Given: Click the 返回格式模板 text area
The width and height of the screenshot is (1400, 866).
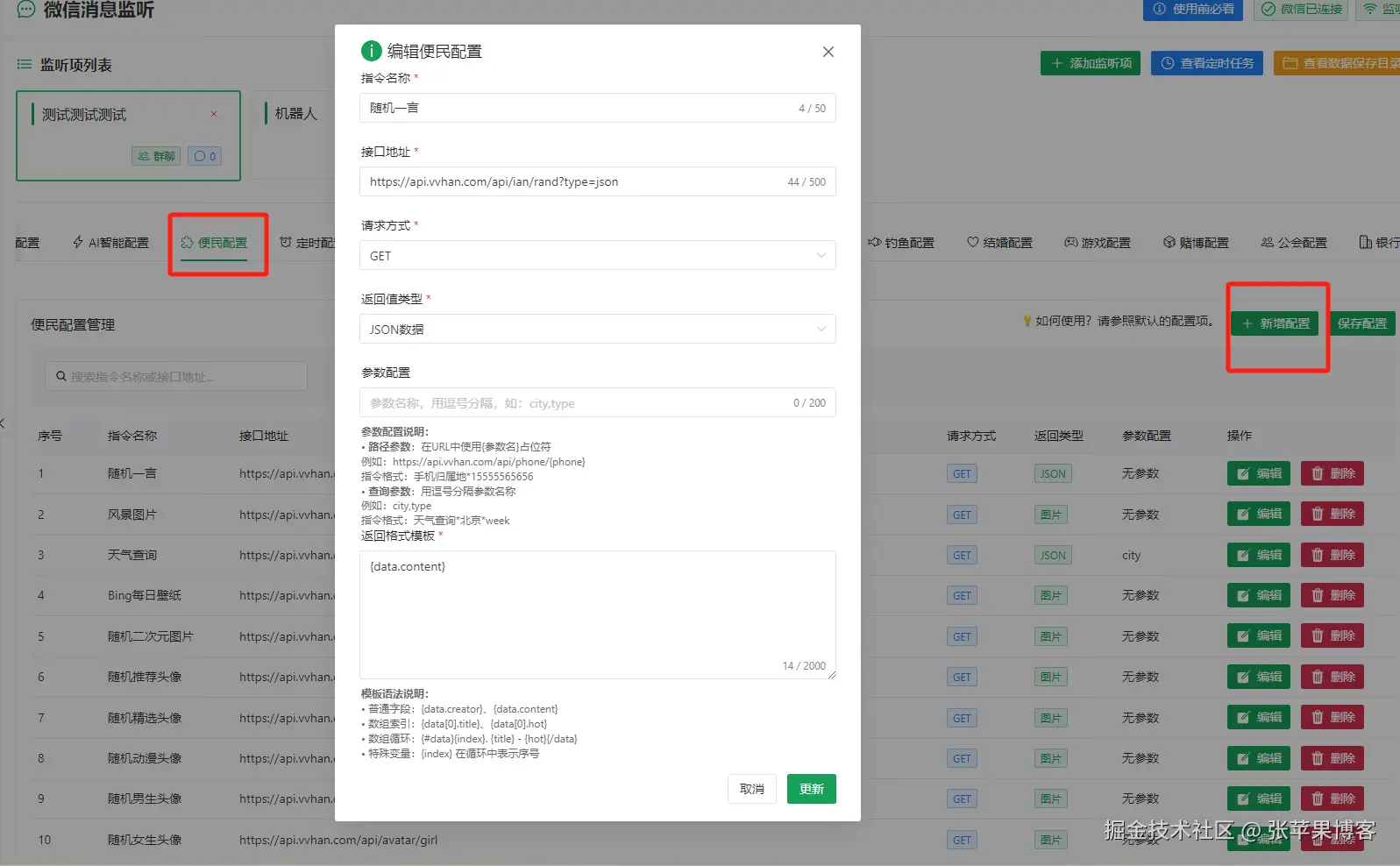Looking at the screenshot, I should [597, 614].
